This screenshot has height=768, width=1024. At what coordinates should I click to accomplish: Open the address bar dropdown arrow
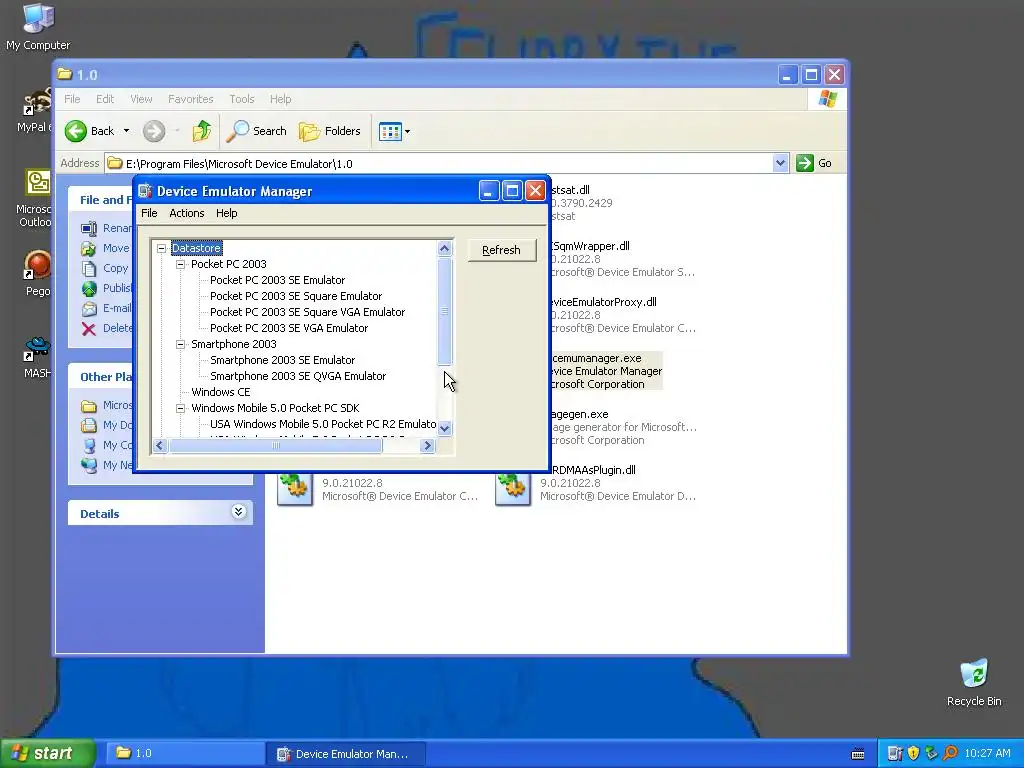pos(780,163)
